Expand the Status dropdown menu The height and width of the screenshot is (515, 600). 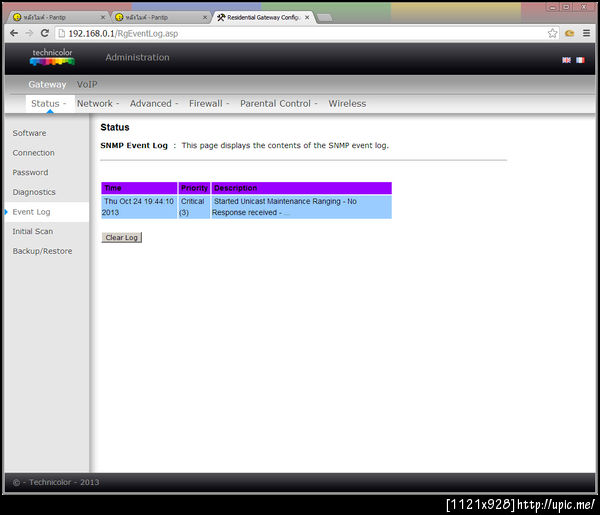[x=48, y=104]
